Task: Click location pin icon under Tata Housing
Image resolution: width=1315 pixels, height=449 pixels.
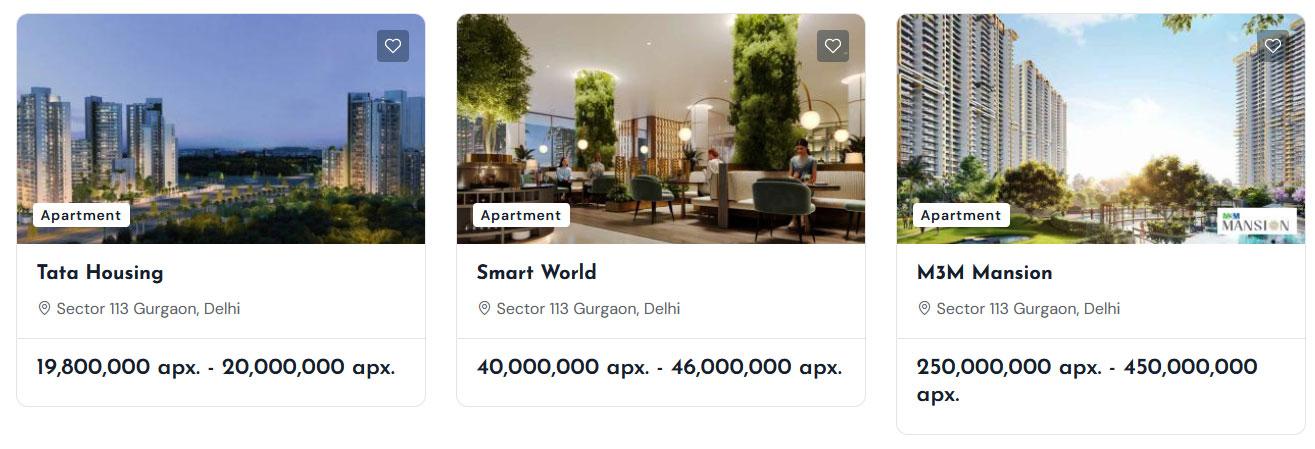Action: click(44, 308)
